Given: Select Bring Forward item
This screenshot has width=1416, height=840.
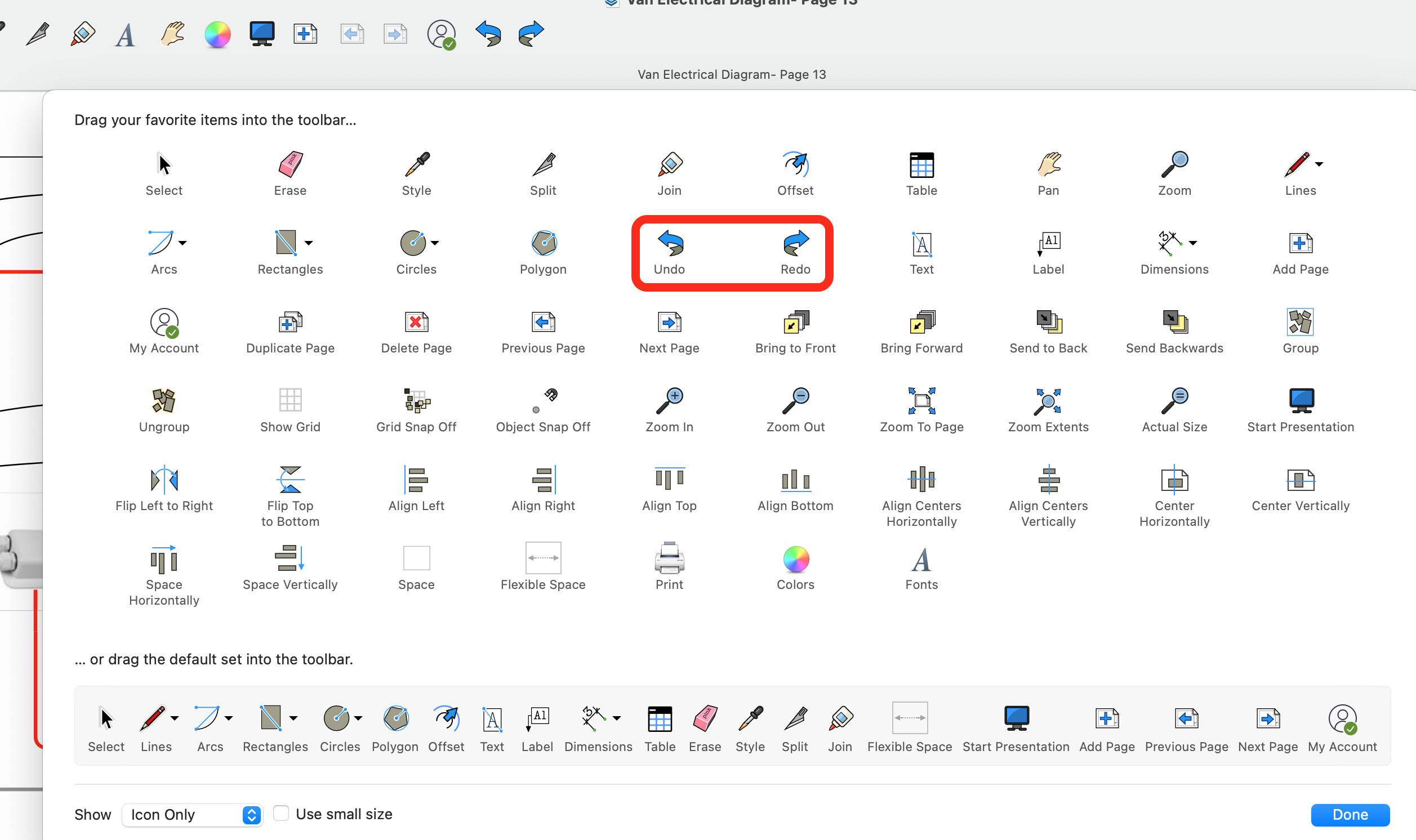Looking at the screenshot, I should [x=921, y=331].
